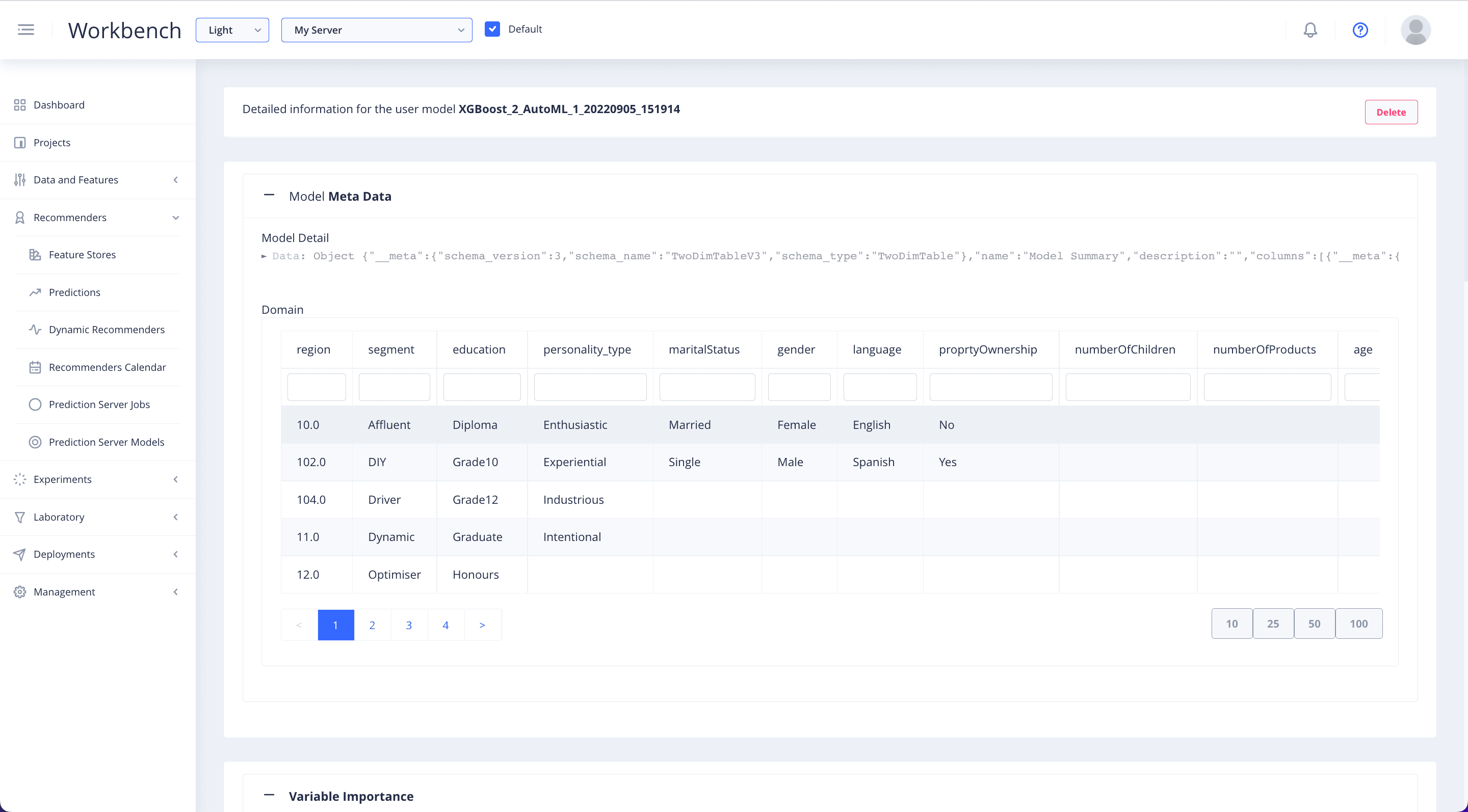Collapse the Variable Importance section
This screenshot has height=812, width=1468.
269,794
